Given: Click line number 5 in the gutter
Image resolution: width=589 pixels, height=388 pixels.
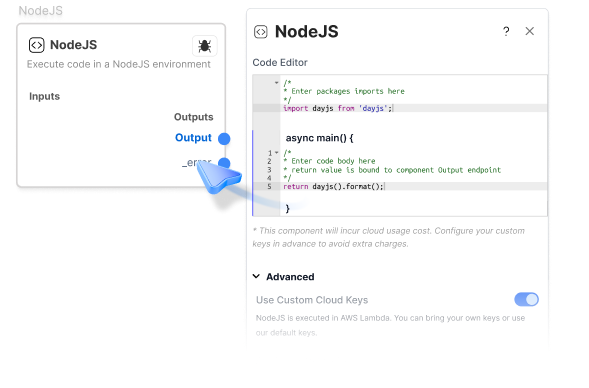Looking at the screenshot, I should click(269, 186).
